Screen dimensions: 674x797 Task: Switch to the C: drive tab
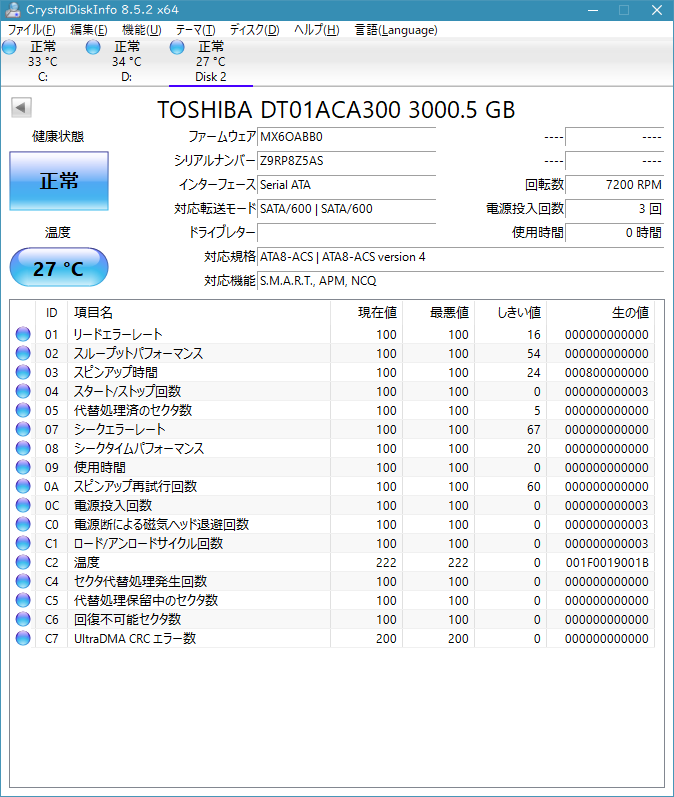(x=43, y=62)
